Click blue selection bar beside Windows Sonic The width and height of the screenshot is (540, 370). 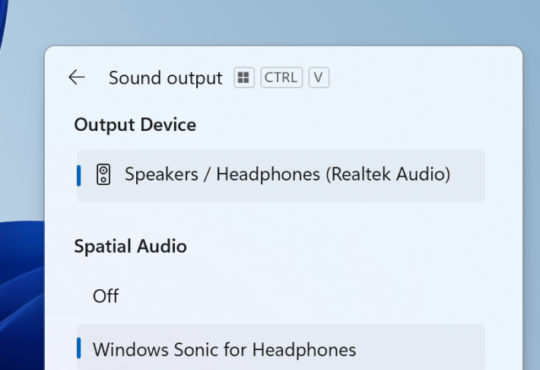click(79, 348)
